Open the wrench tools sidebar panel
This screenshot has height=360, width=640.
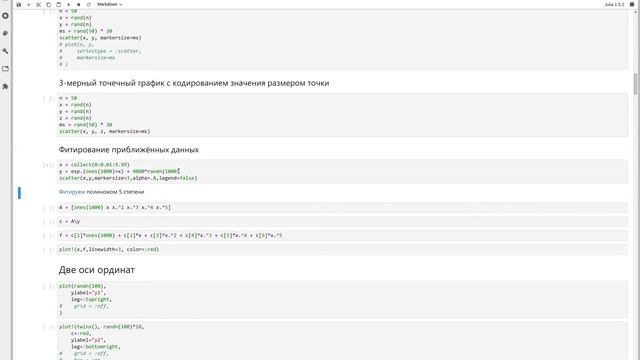5,51
